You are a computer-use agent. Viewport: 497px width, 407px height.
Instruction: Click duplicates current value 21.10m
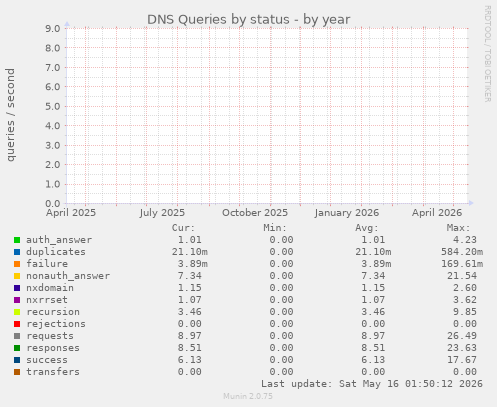[x=190, y=252]
